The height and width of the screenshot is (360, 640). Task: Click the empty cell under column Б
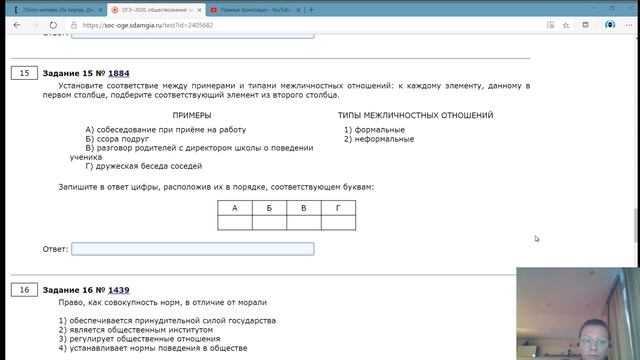pyautogui.click(x=269, y=223)
